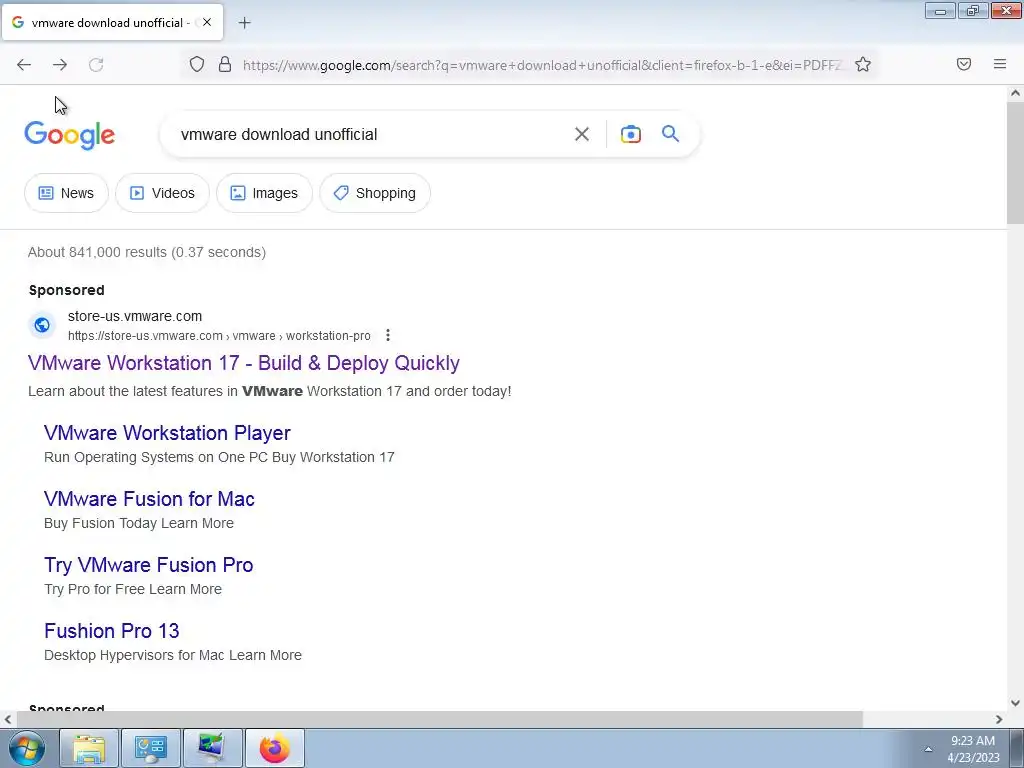Screen dimensions: 1024x768
Task: Select the vmware download unofficial browser tab
Action: tap(112, 22)
